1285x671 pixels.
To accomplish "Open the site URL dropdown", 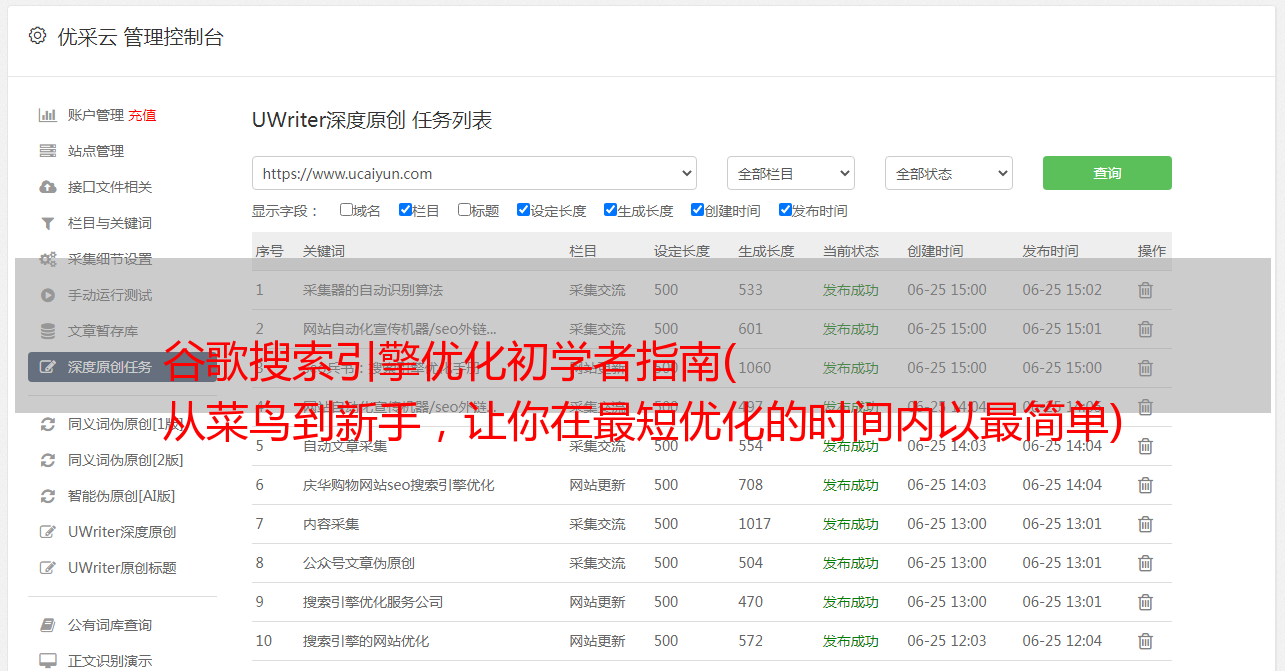I will (x=474, y=173).
